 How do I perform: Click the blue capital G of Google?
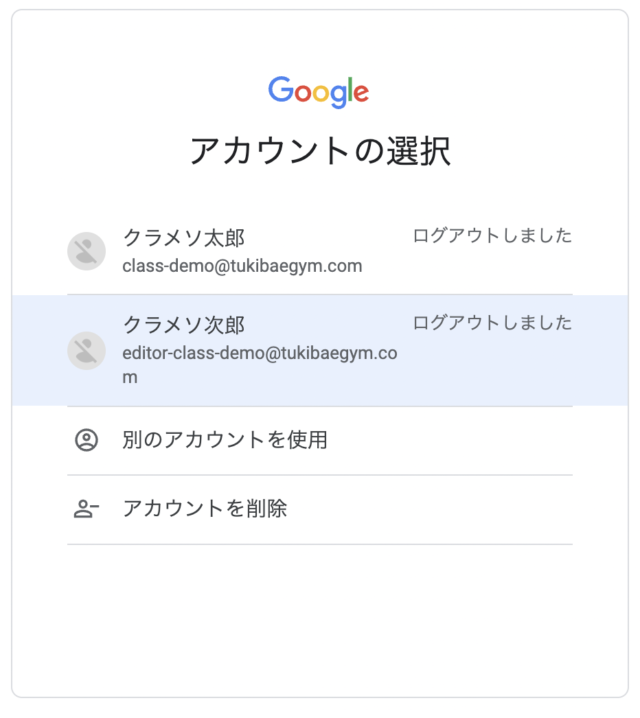click(281, 89)
